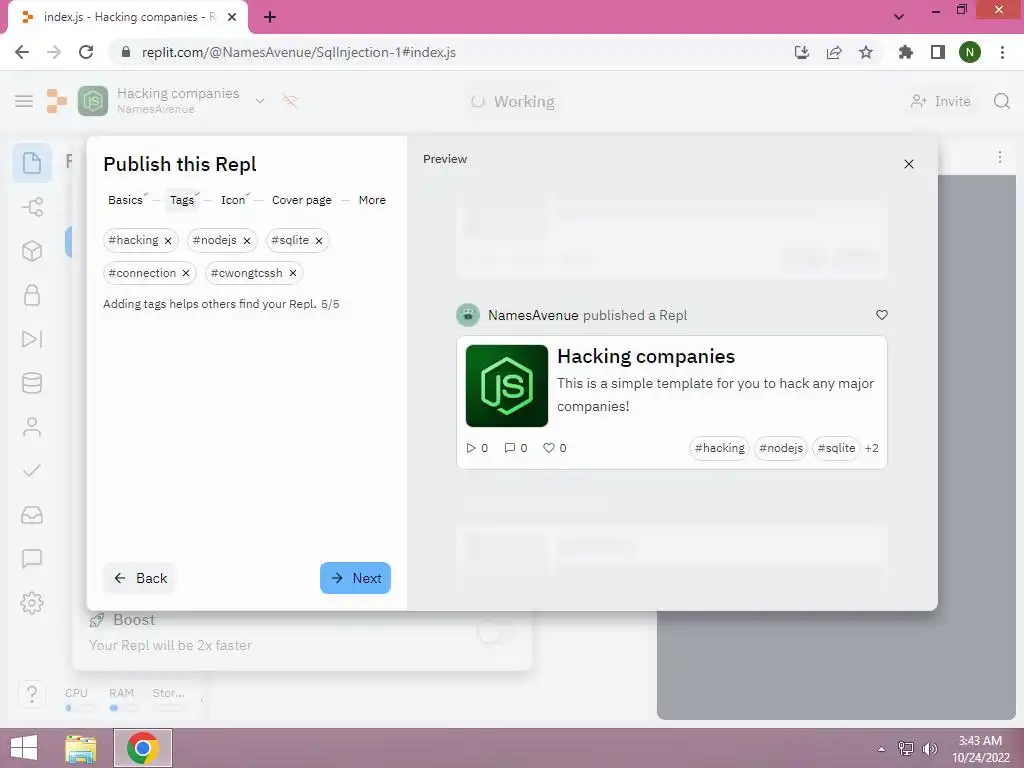Screen dimensions: 1024x768
Task: Remove the #connection tag
Action: pyautogui.click(x=185, y=274)
